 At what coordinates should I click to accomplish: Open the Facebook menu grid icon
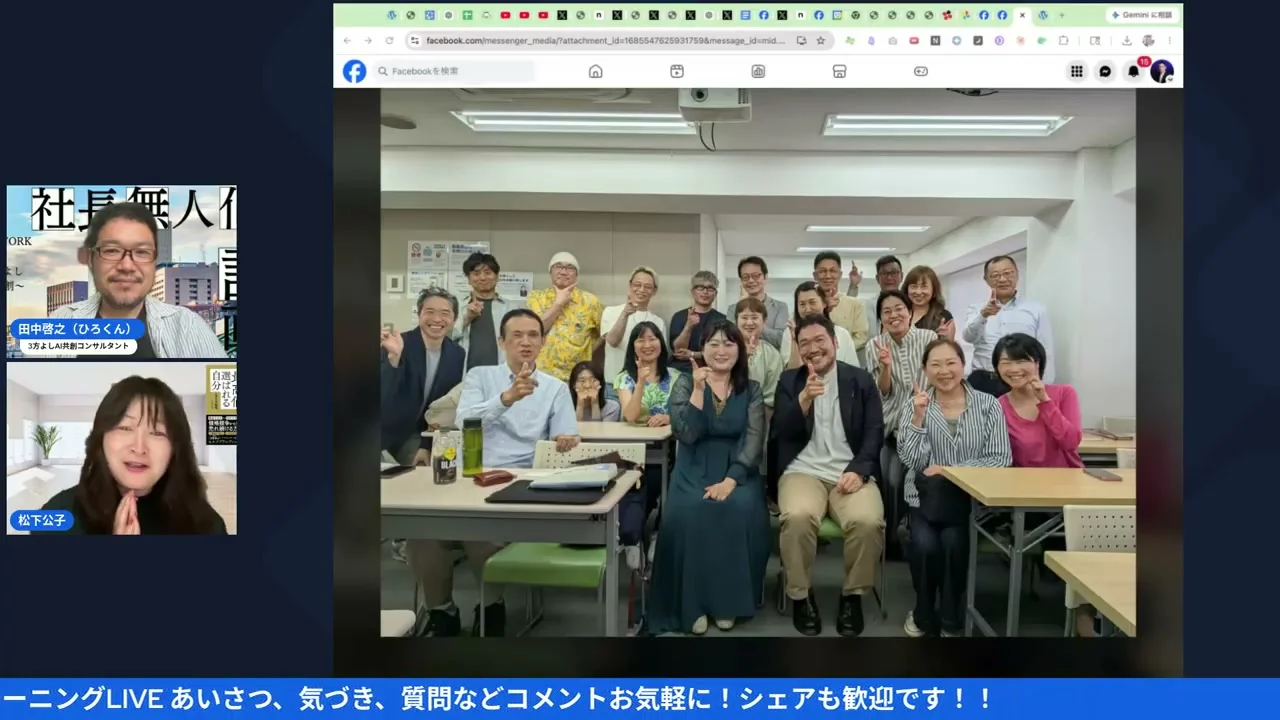click(1077, 71)
